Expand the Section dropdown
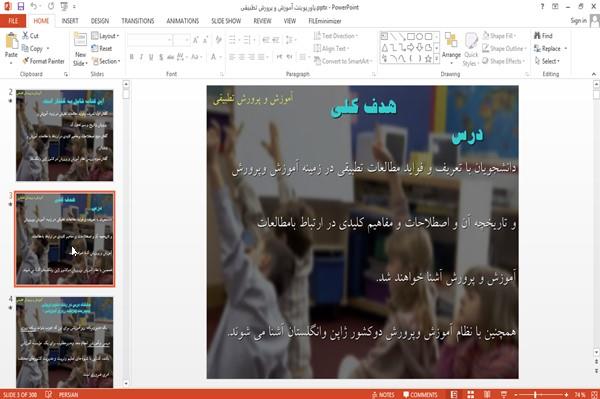Screen dimensions: 600x399 pyautogui.click(x=106, y=61)
